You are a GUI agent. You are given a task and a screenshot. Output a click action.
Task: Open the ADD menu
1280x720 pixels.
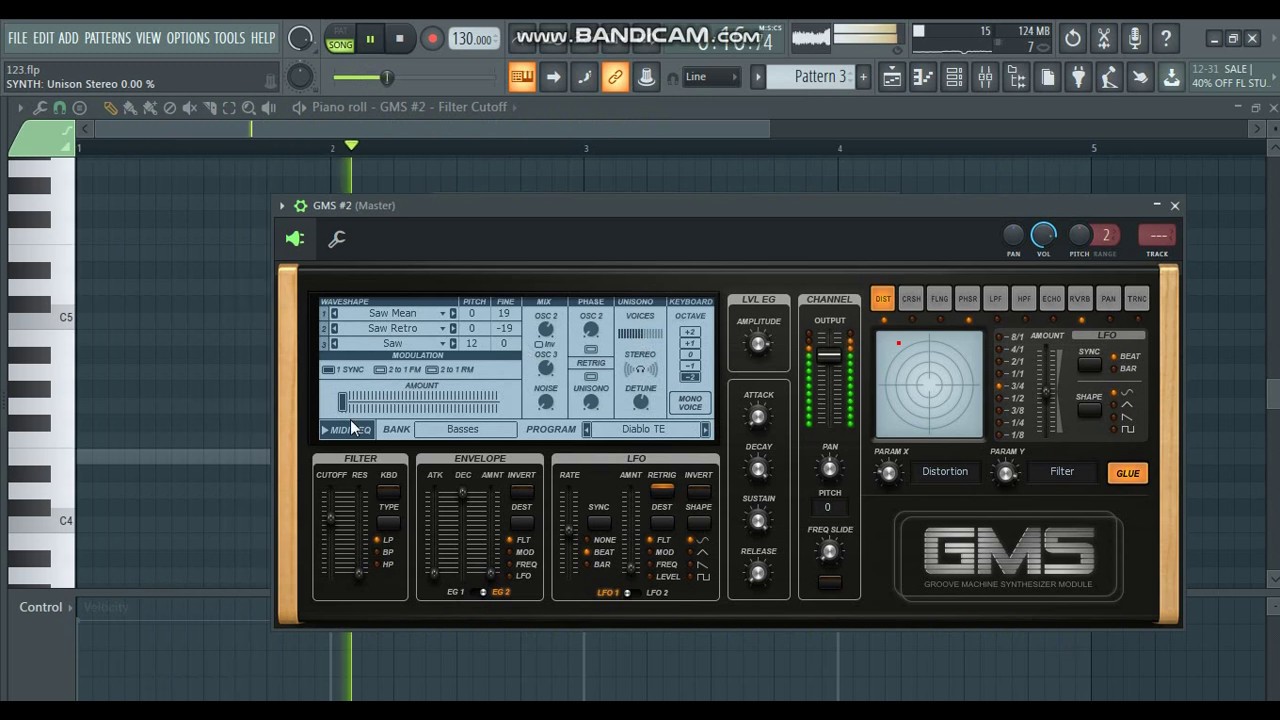point(68,38)
